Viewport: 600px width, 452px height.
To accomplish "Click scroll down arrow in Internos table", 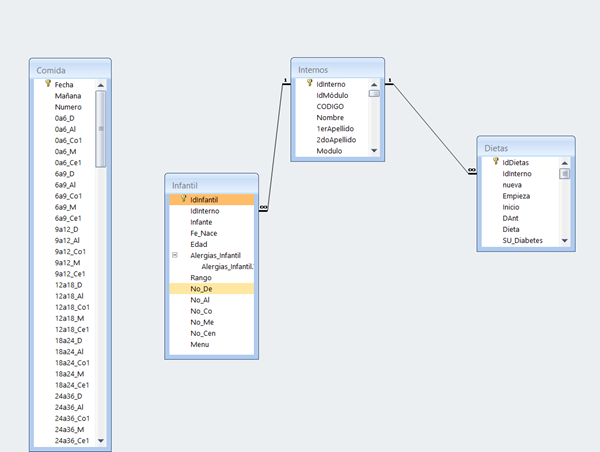I will 374,151.
